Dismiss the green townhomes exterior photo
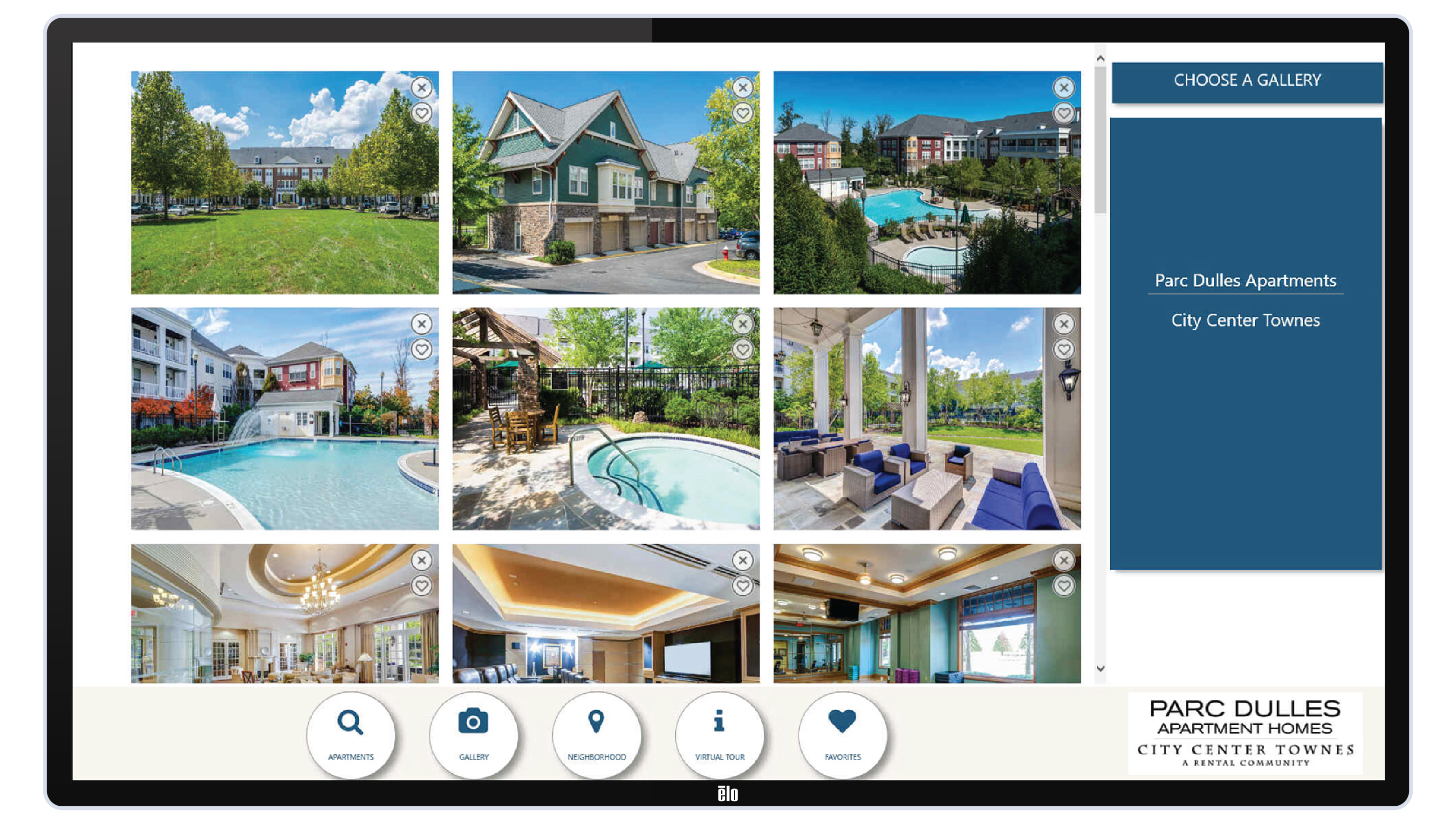 point(744,88)
